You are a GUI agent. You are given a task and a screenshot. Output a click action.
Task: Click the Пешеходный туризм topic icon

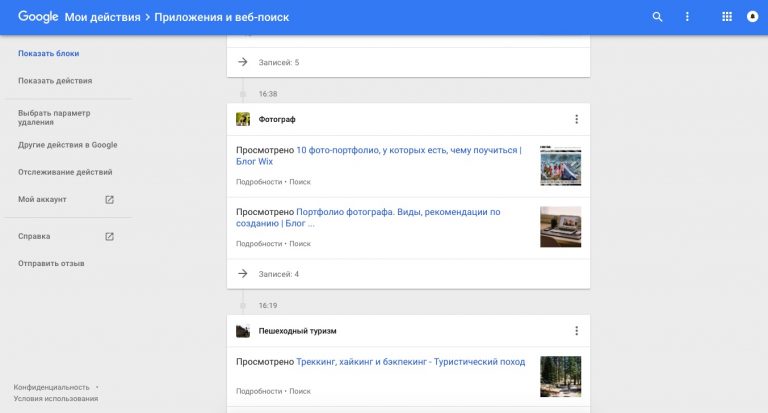coord(243,331)
